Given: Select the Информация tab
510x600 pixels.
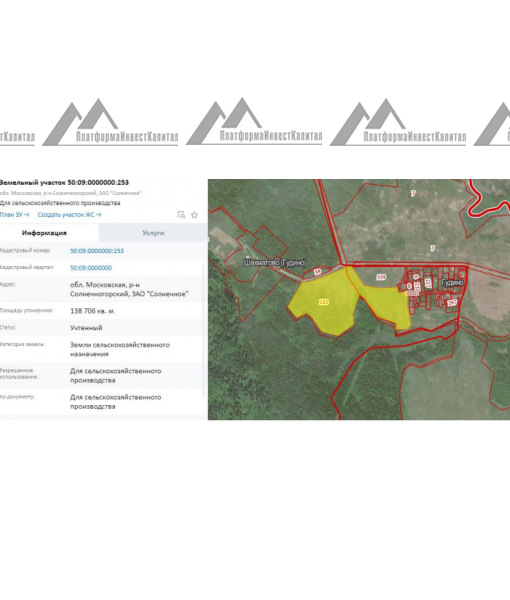Looking at the screenshot, I should (x=44, y=233).
